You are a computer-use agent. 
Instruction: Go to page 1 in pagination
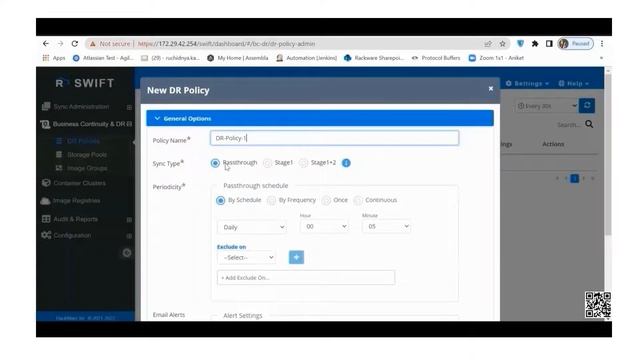574,178
